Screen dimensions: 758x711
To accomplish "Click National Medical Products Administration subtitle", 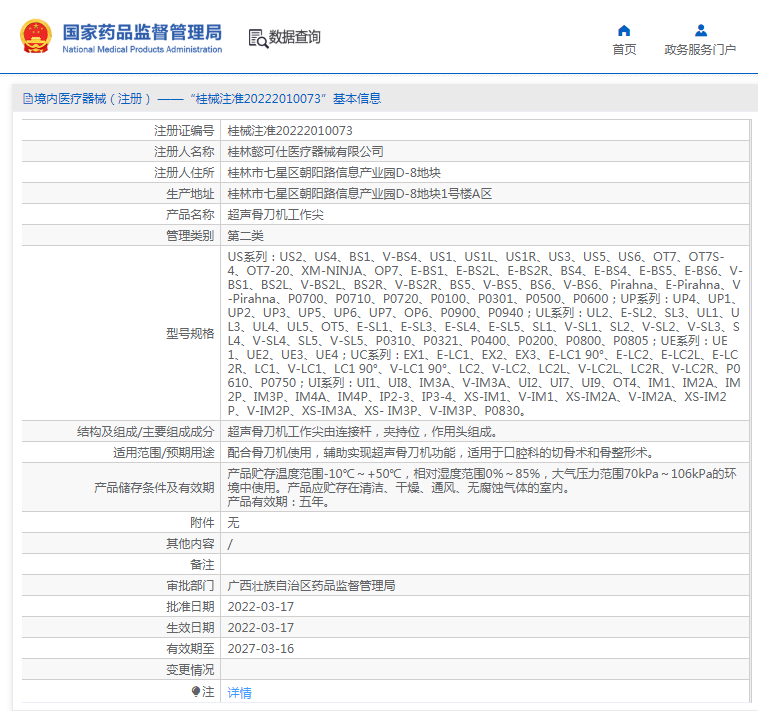I will 142,49.
